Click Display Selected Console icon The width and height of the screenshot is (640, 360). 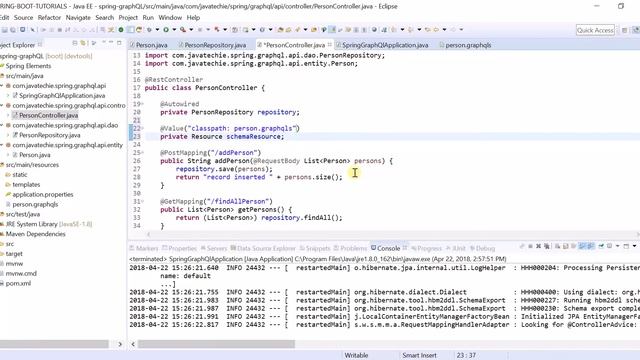point(609,246)
